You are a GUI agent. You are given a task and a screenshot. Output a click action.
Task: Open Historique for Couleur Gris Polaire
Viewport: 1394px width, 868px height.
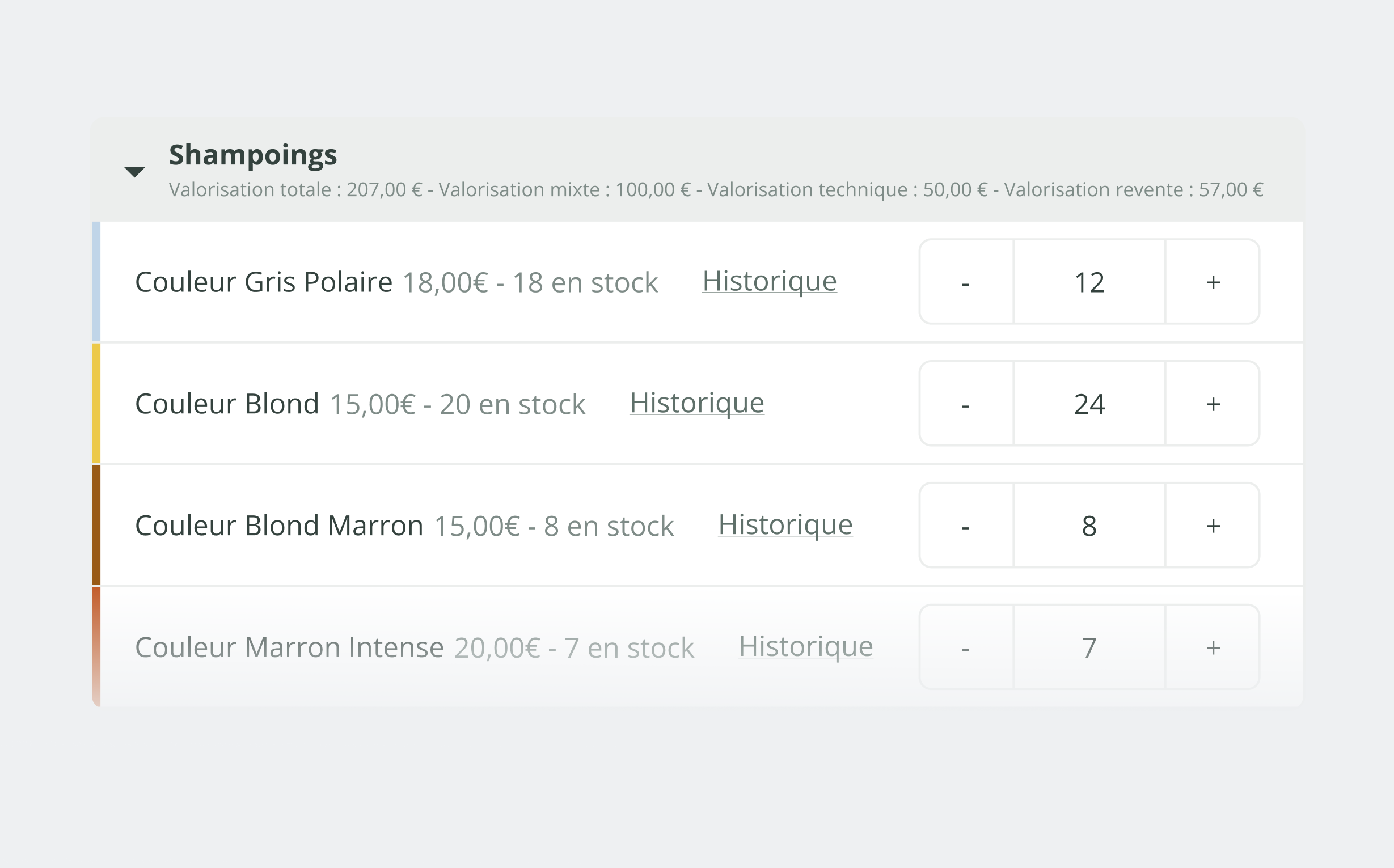pos(770,281)
